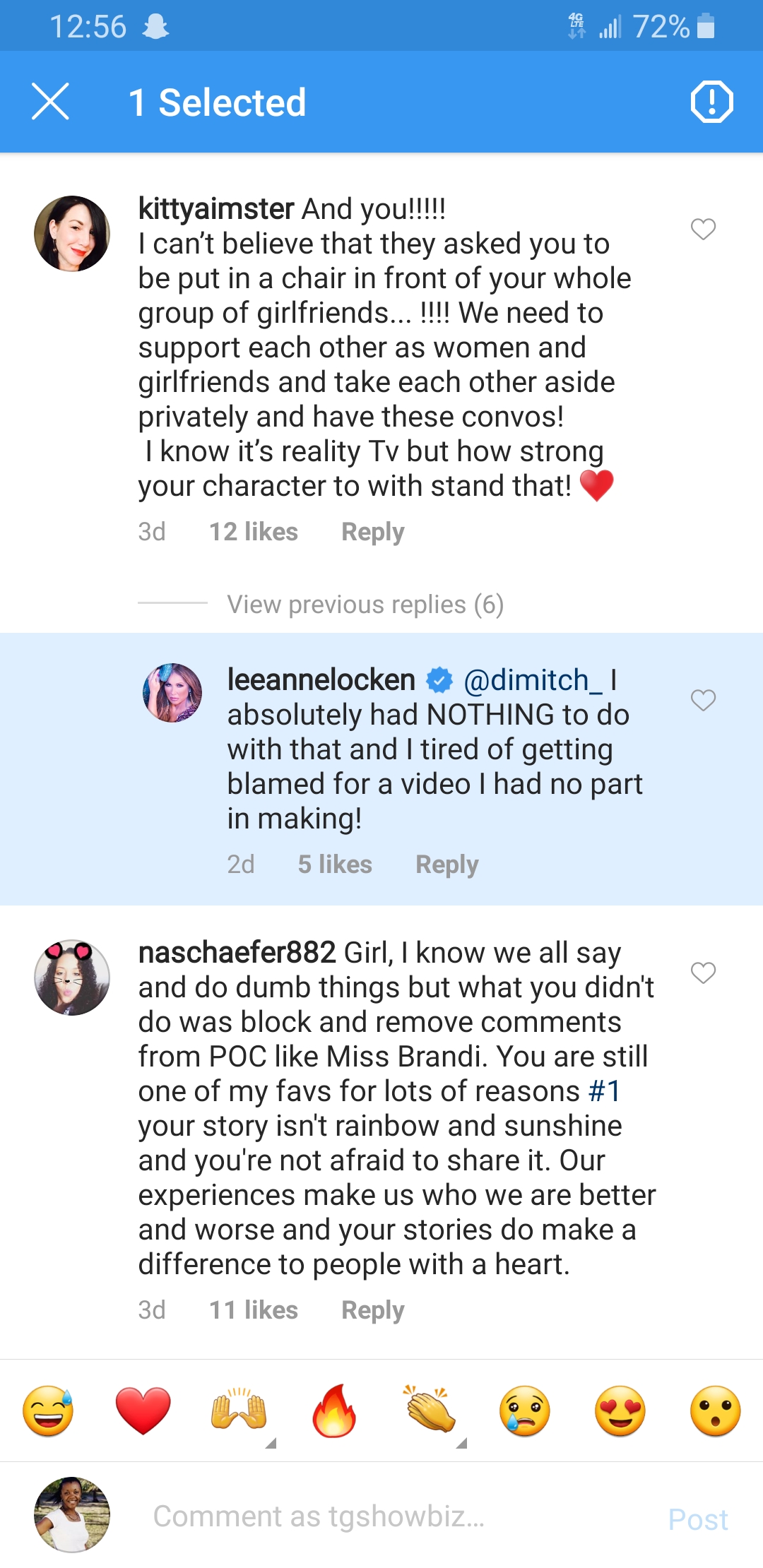763x1568 pixels.
Task: Like kittyaimster's comment with the heart
Action: [x=703, y=229]
